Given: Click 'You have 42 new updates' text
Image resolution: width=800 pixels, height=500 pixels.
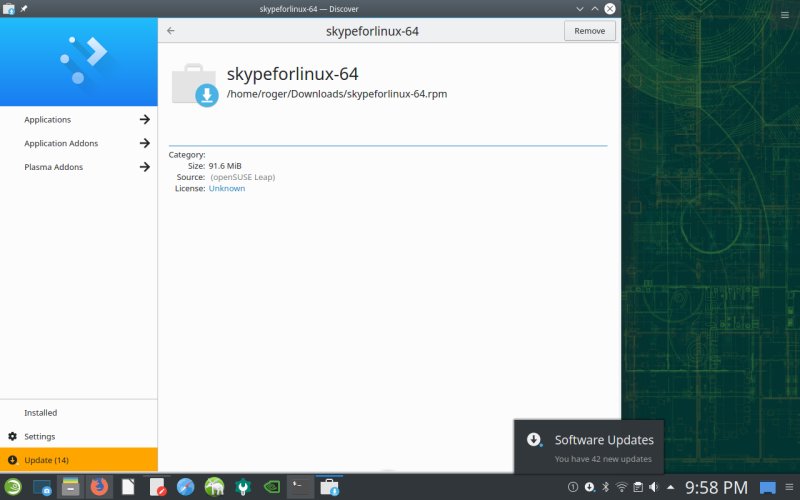Looking at the screenshot, I should [x=603, y=459].
